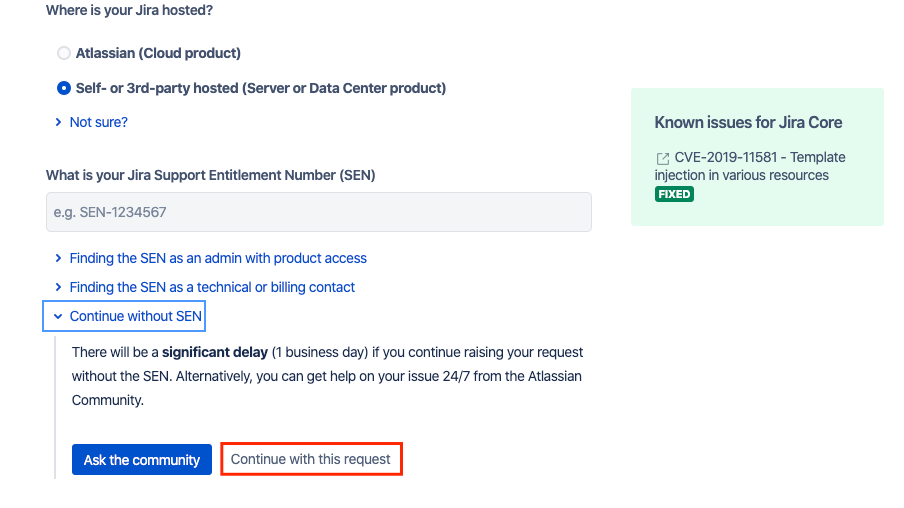Click the chevron beside "technical or billing contact"

tap(59, 287)
